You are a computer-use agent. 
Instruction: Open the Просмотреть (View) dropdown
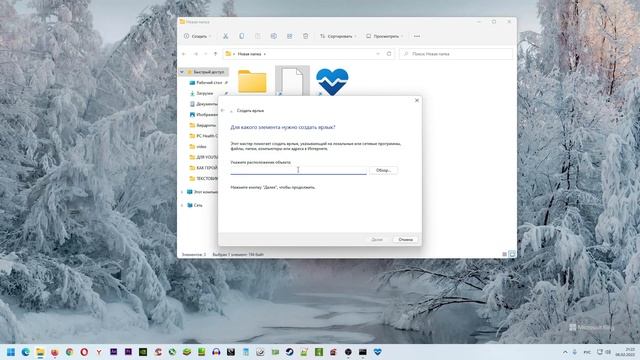tap(384, 36)
